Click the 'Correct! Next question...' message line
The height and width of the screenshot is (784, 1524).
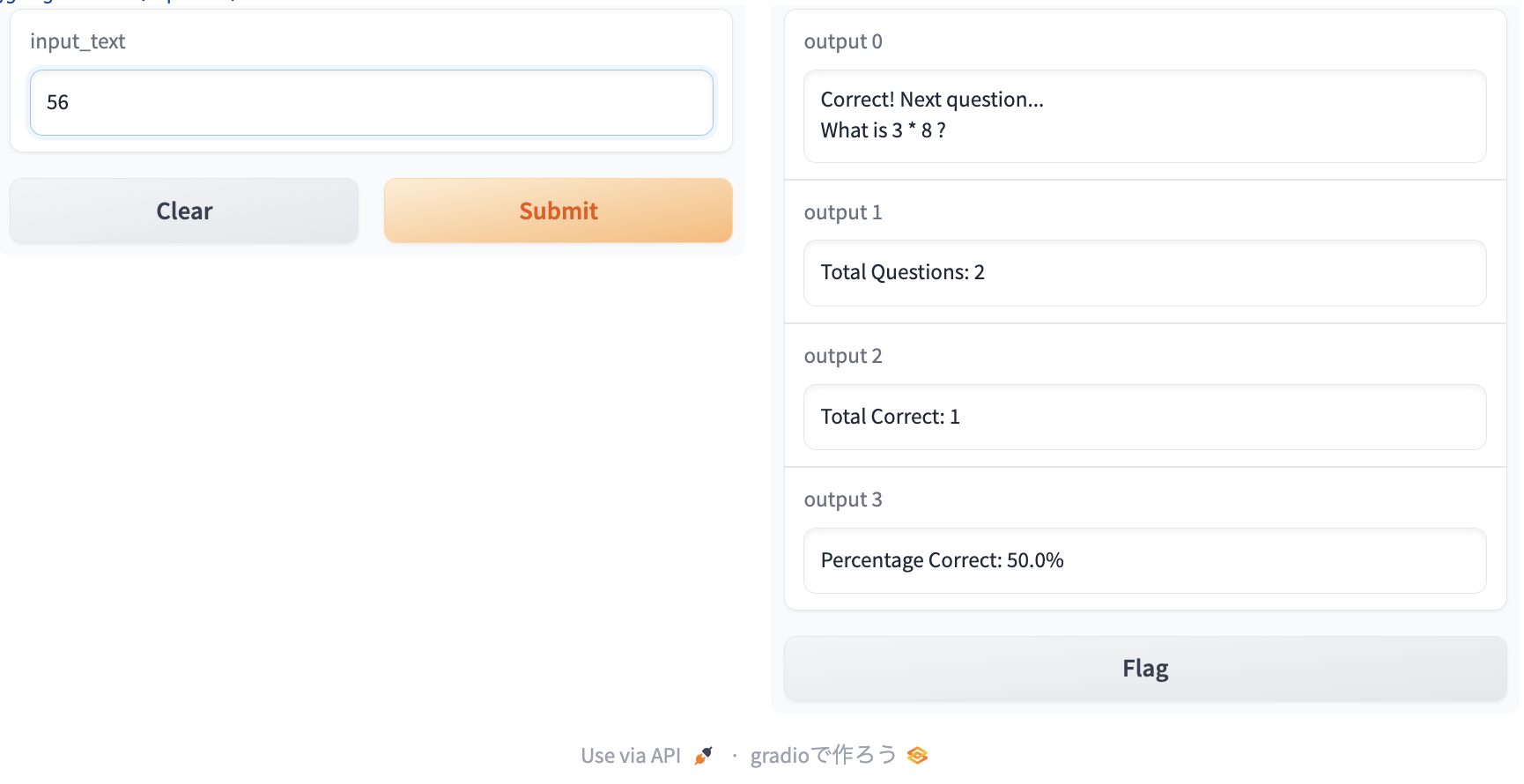coord(932,100)
